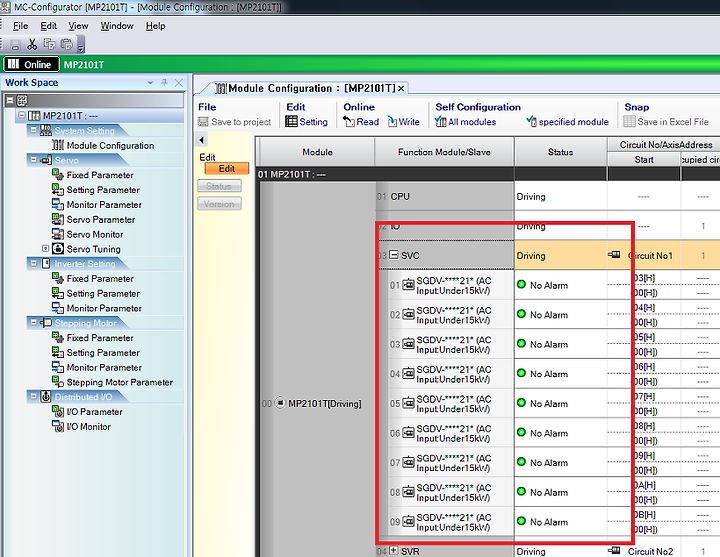Collapse the Servo group
The image size is (720, 557).
coord(33,159)
